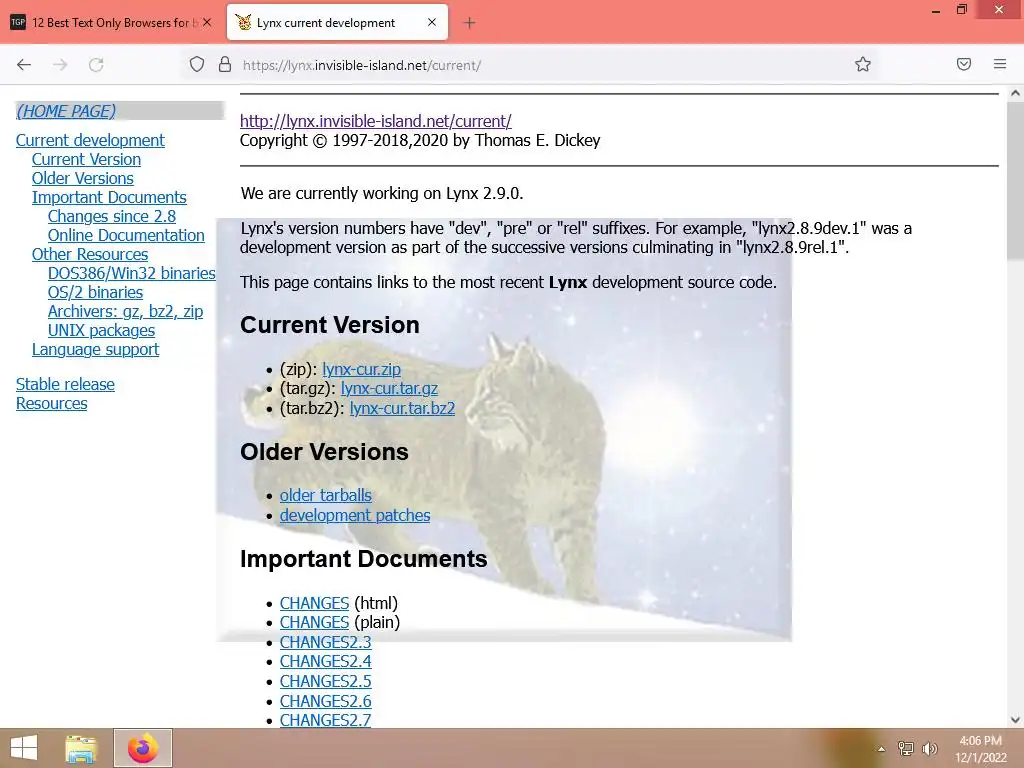Image resolution: width=1024 pixels, height=768 pixels.
Task: Open 'Online Documentation' link
Action: point(126,235)
